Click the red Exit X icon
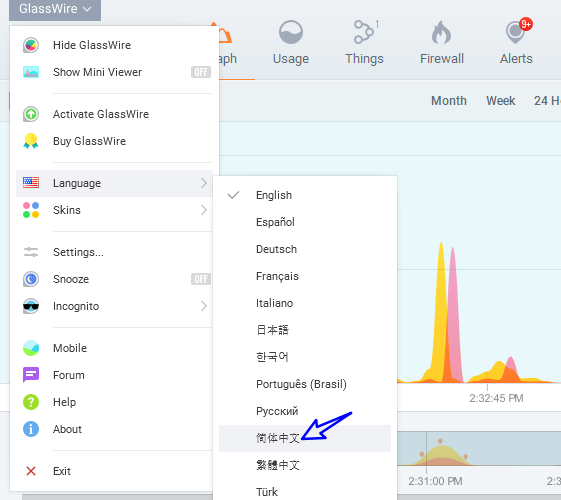561x500 pixels. tap(31, 471)
